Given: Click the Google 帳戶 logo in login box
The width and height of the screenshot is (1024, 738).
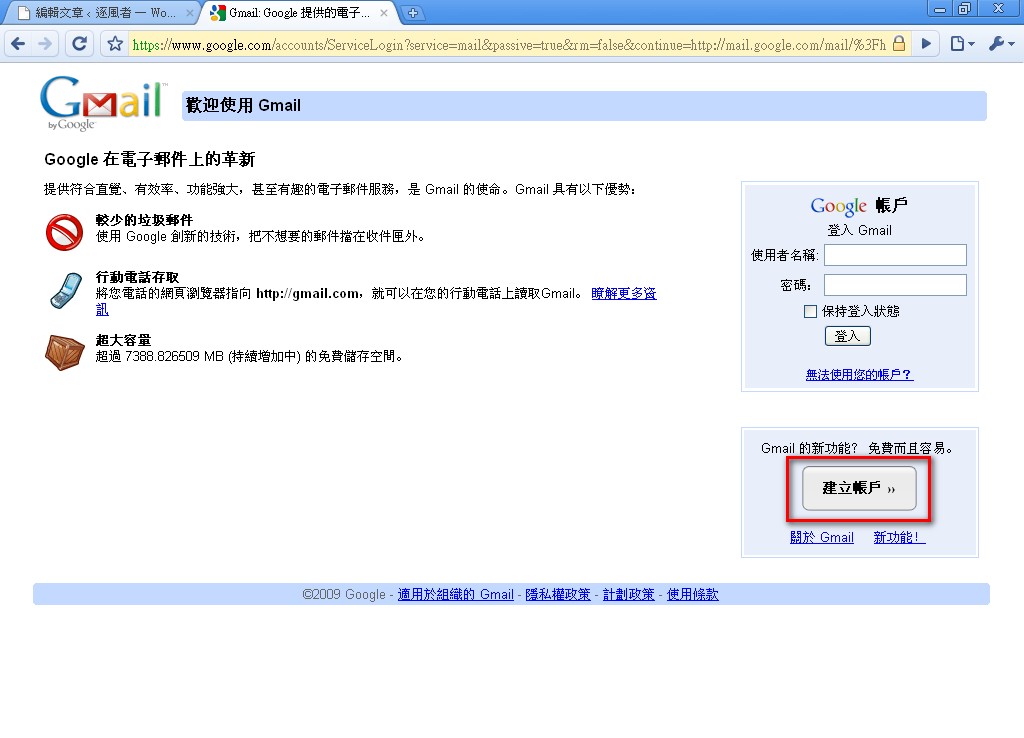Looking at the screenshot, I should click(859, 205).
